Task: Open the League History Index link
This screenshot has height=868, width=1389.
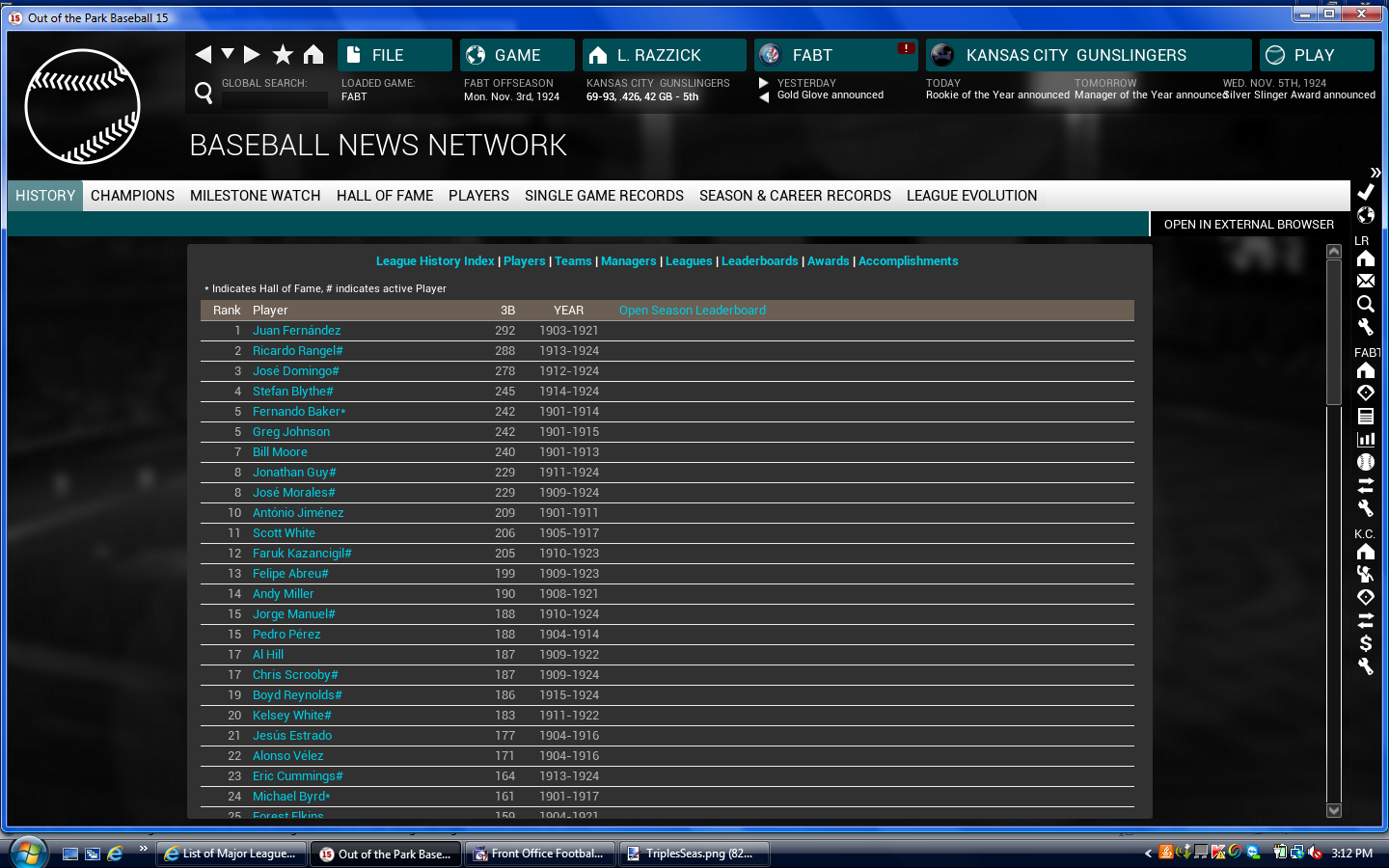Action: tap(435, 261)
